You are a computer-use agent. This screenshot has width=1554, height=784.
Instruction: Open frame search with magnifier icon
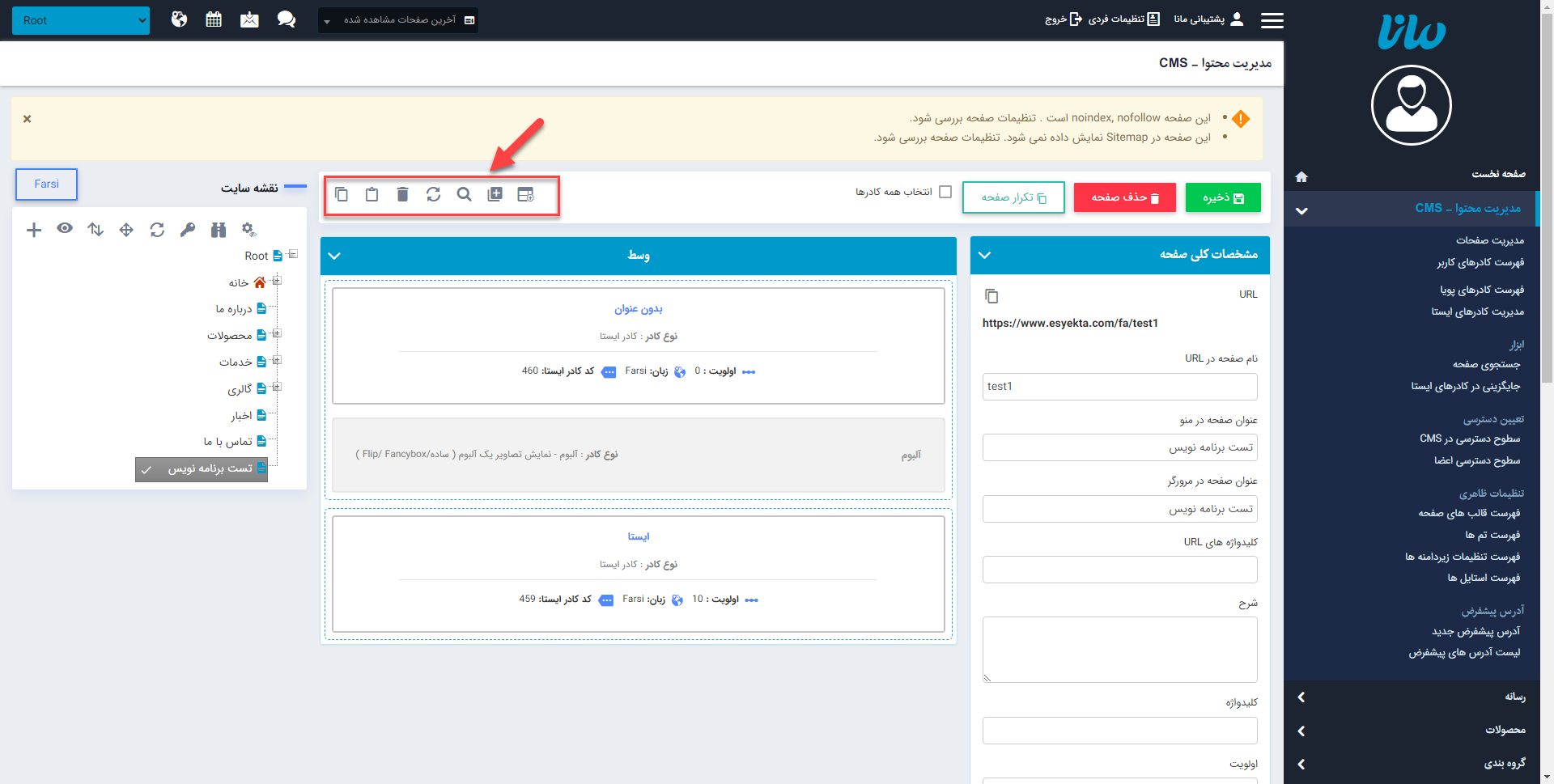point(464,194)
